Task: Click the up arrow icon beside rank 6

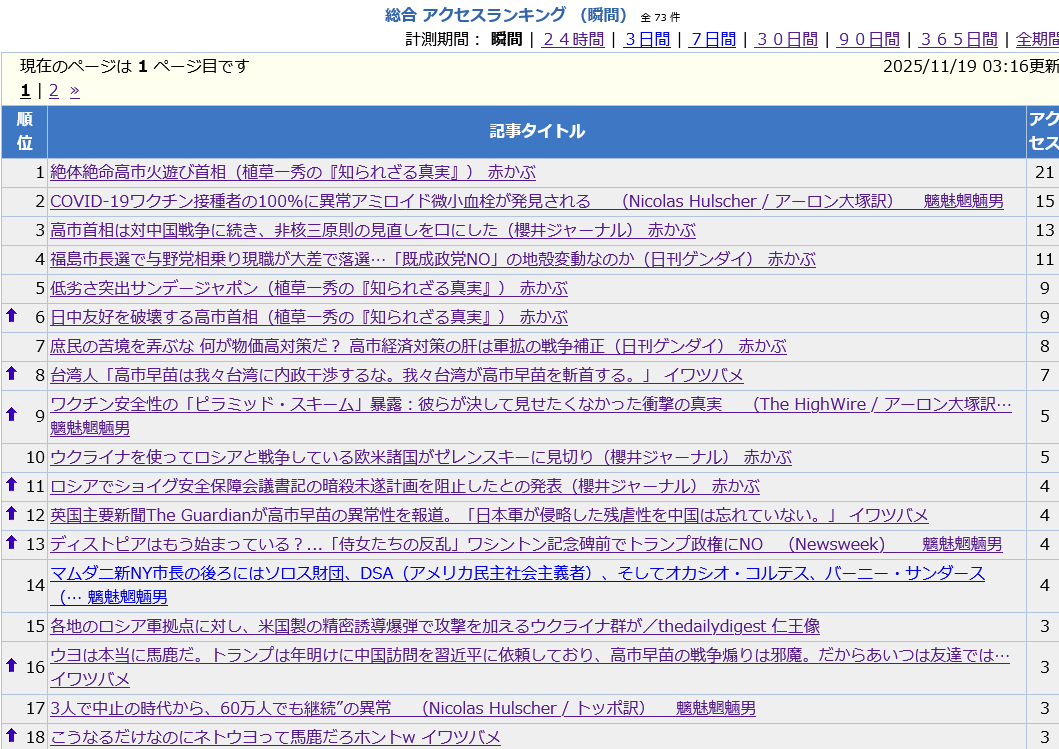Action: tap(12, 316)
